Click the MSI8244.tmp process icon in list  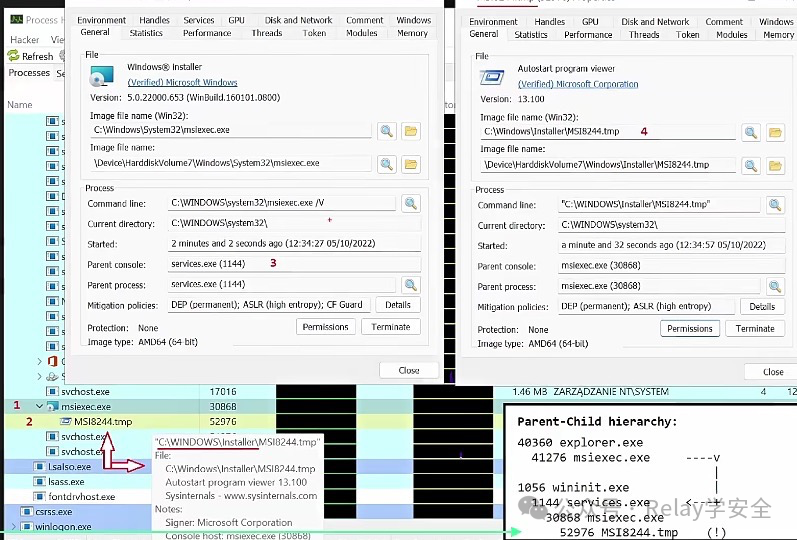[x=66, y=422]
